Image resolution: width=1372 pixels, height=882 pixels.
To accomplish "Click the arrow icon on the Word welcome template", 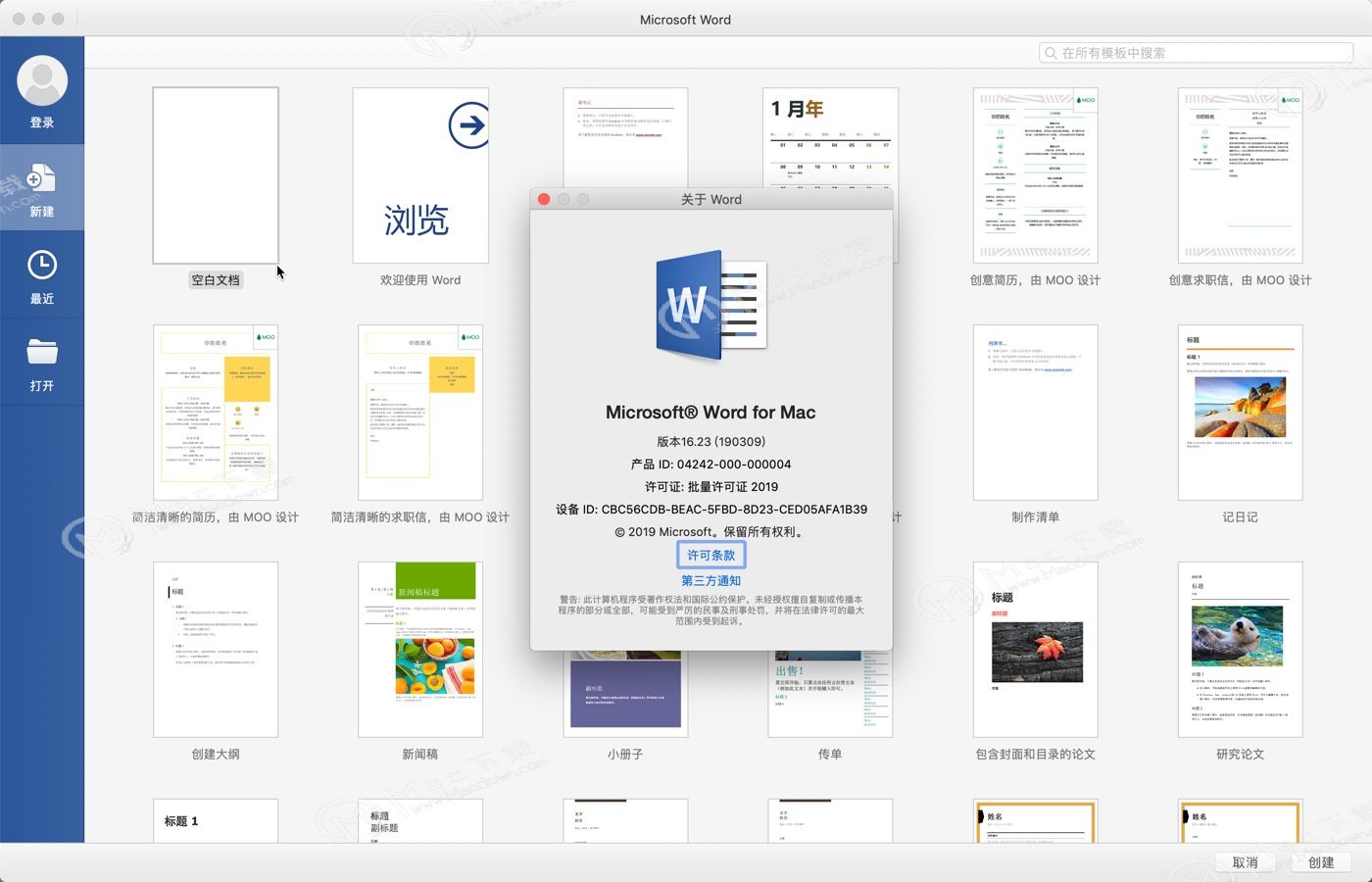I will point(468,125).
